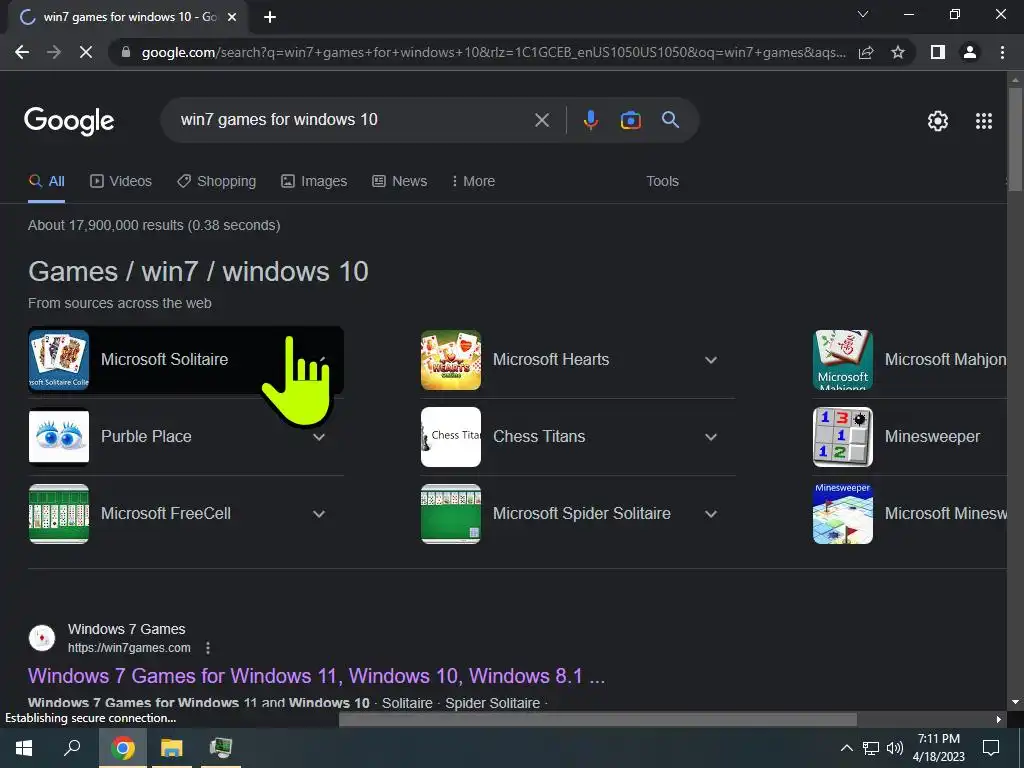Open the volume control in tray
Viewport: 1024px width, 768px height.
pos(895,748)
